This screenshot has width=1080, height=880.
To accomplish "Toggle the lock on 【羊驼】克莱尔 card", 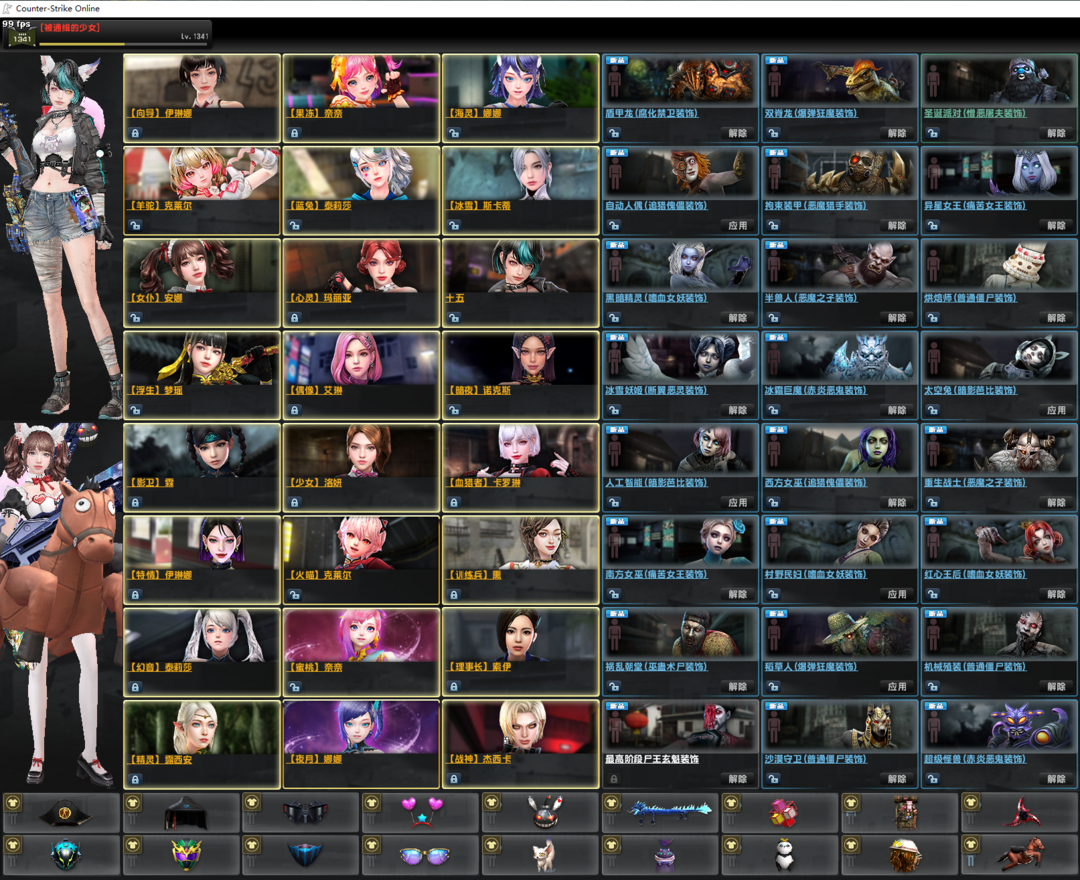I will (135, 225).
